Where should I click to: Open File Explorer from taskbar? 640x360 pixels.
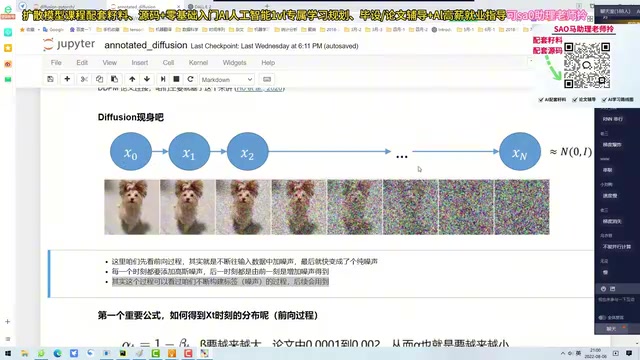[x=24, y=353]
